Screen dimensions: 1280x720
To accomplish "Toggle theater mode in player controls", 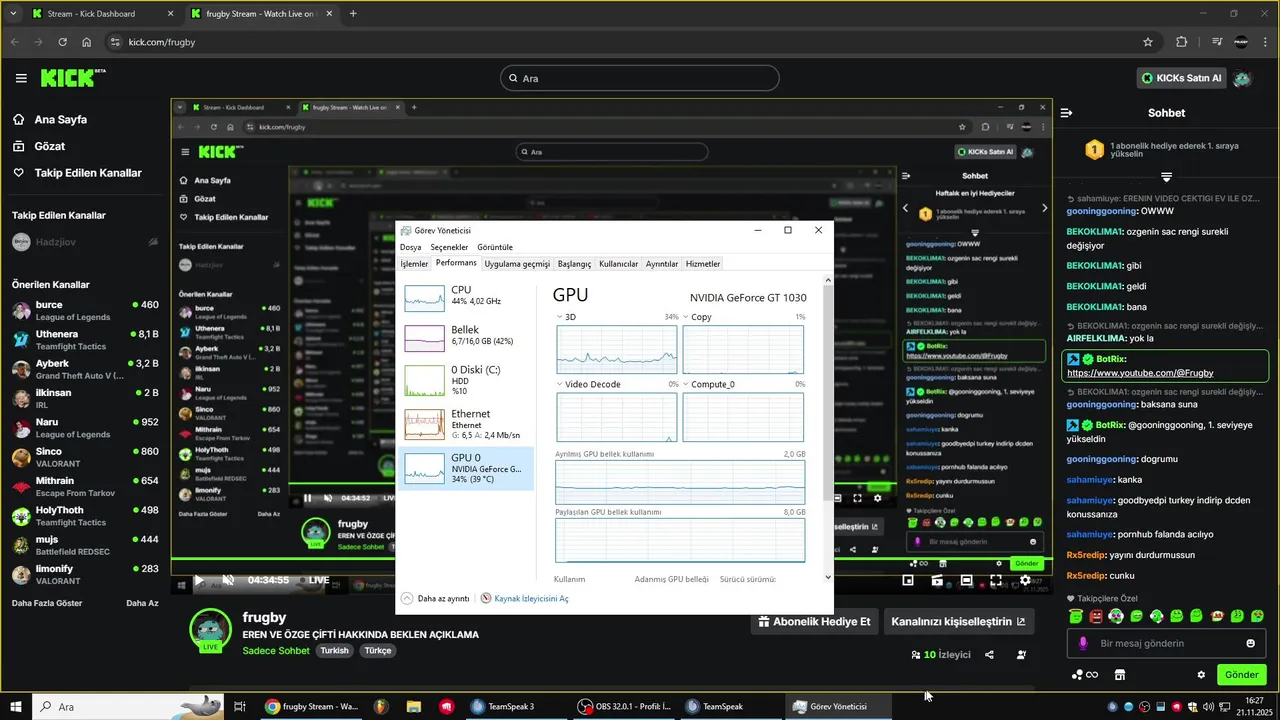I will [x=966, y=580].
